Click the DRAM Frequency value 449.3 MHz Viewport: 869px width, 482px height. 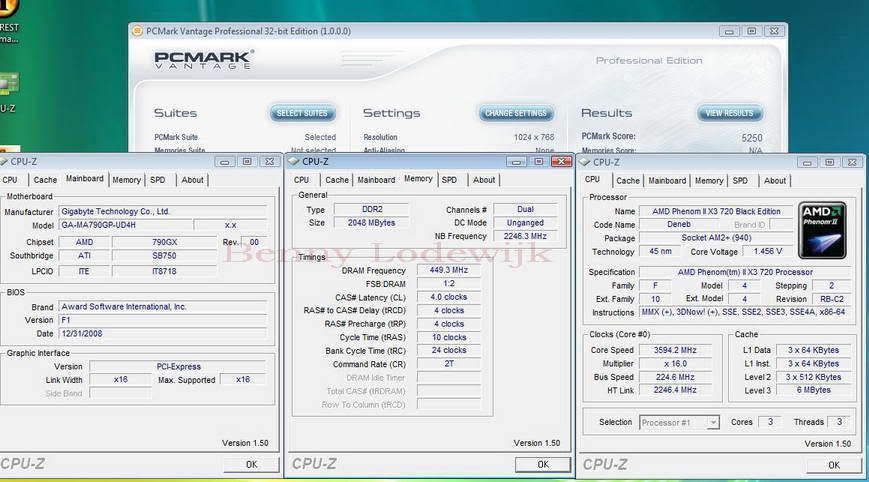(448, 270)
